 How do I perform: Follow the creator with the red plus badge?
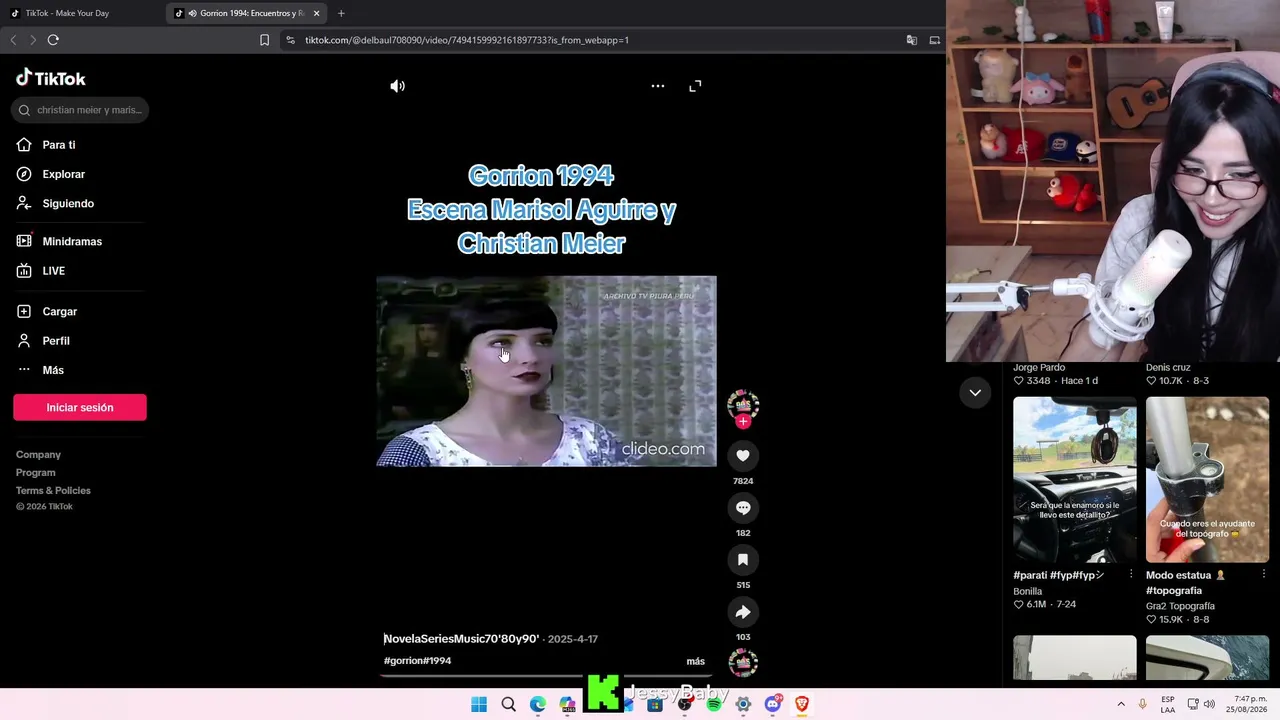743,422
